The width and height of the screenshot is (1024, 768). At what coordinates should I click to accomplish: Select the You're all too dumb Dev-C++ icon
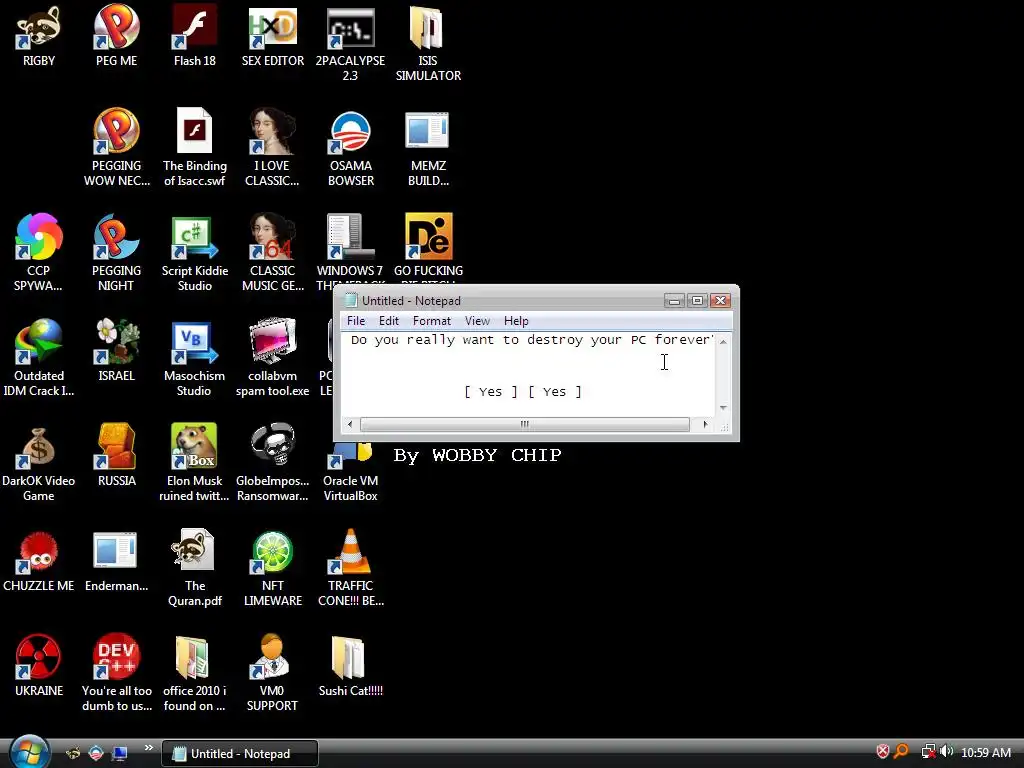point(116,673)
